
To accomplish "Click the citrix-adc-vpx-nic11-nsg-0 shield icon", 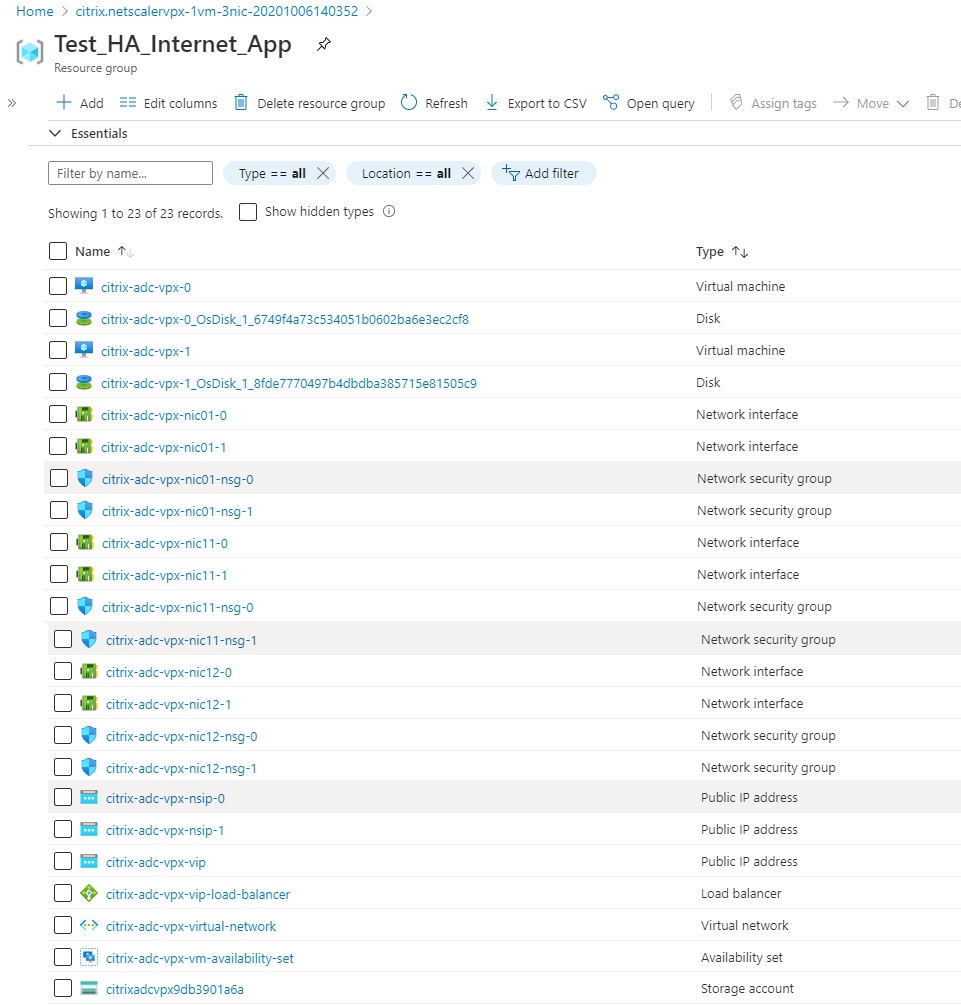I will point(85,606).
